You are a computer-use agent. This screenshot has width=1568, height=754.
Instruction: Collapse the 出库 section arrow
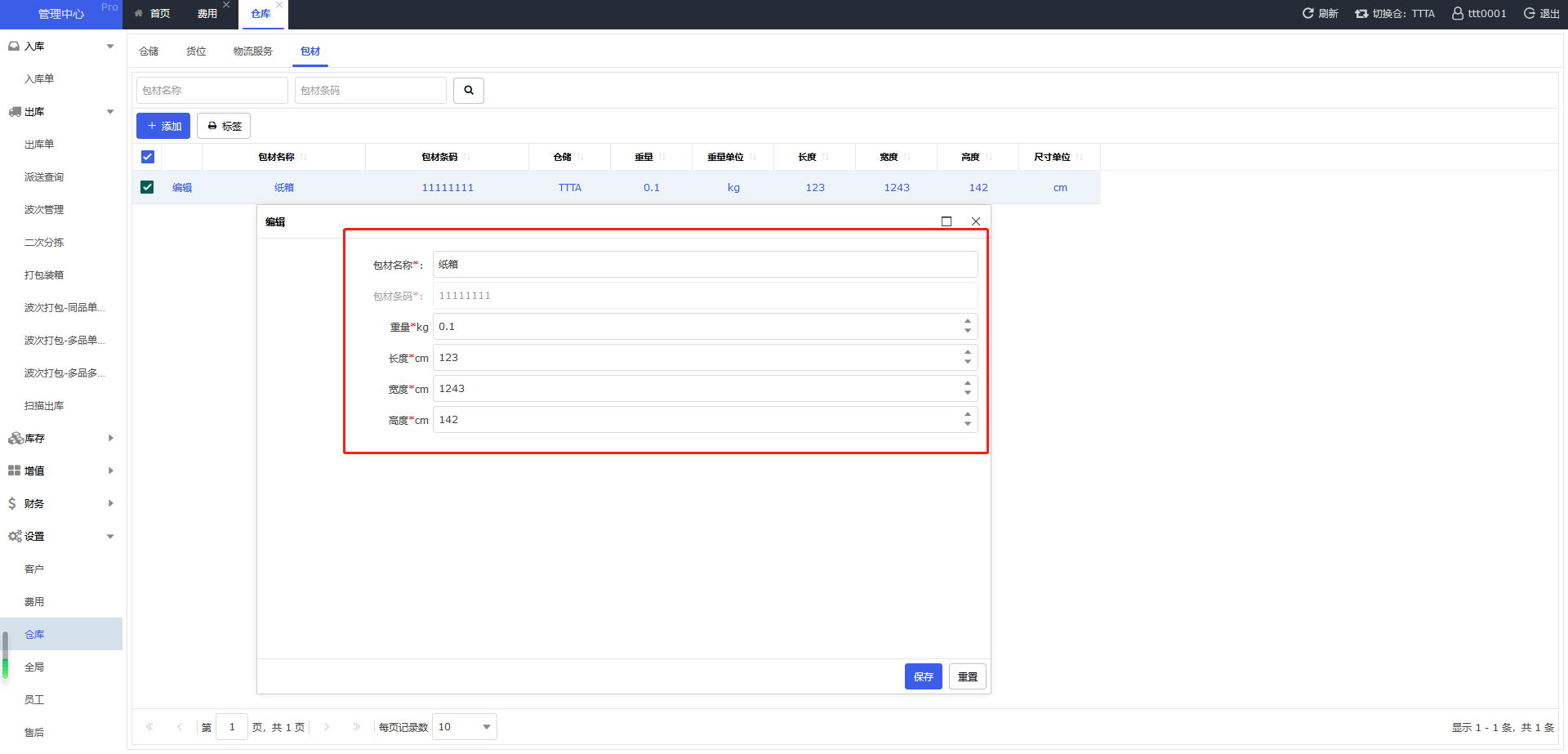[110, 112]
